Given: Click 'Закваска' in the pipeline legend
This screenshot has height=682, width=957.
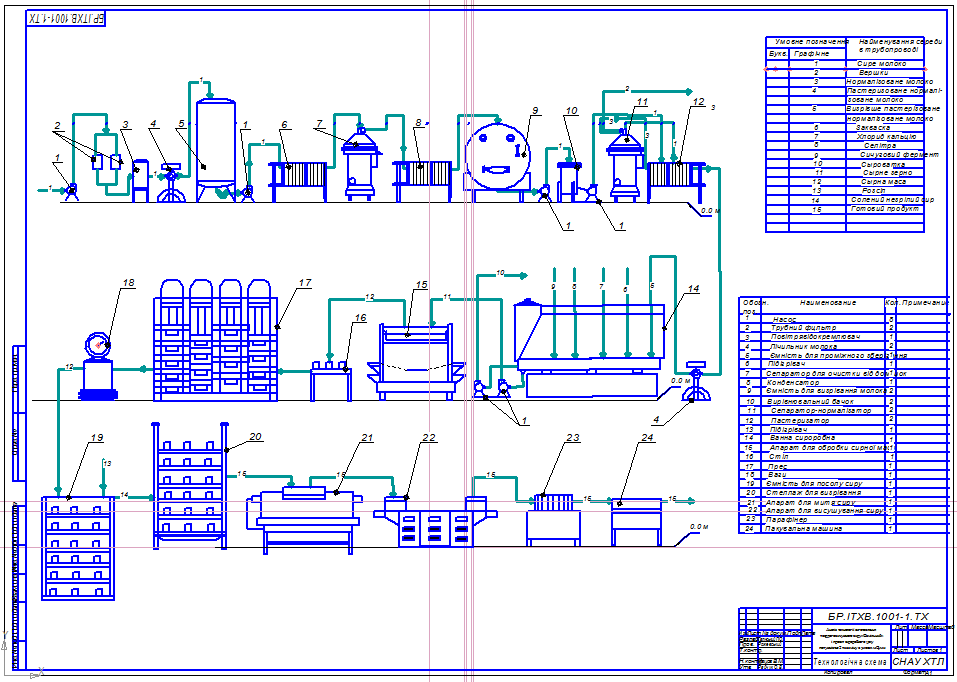Looking at the screenshot, I should [872, 128].
